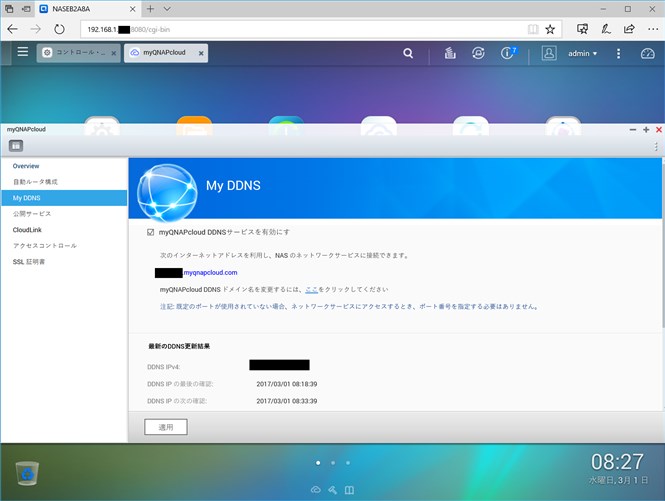Toggle myQNAPcloud DDNS service checkbox
Viewport: 665px width, 501px height.
pos(150,232)
